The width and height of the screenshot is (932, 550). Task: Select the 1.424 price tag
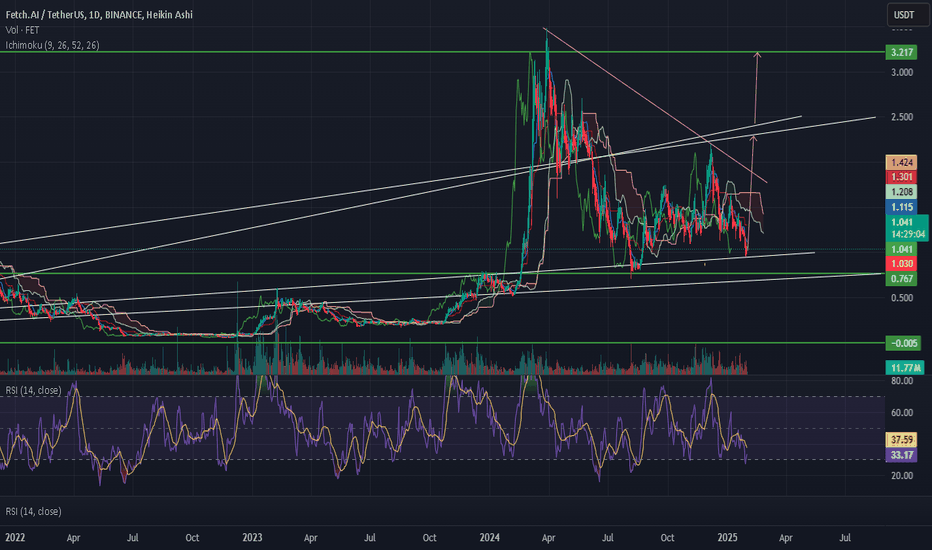(902, 162)
